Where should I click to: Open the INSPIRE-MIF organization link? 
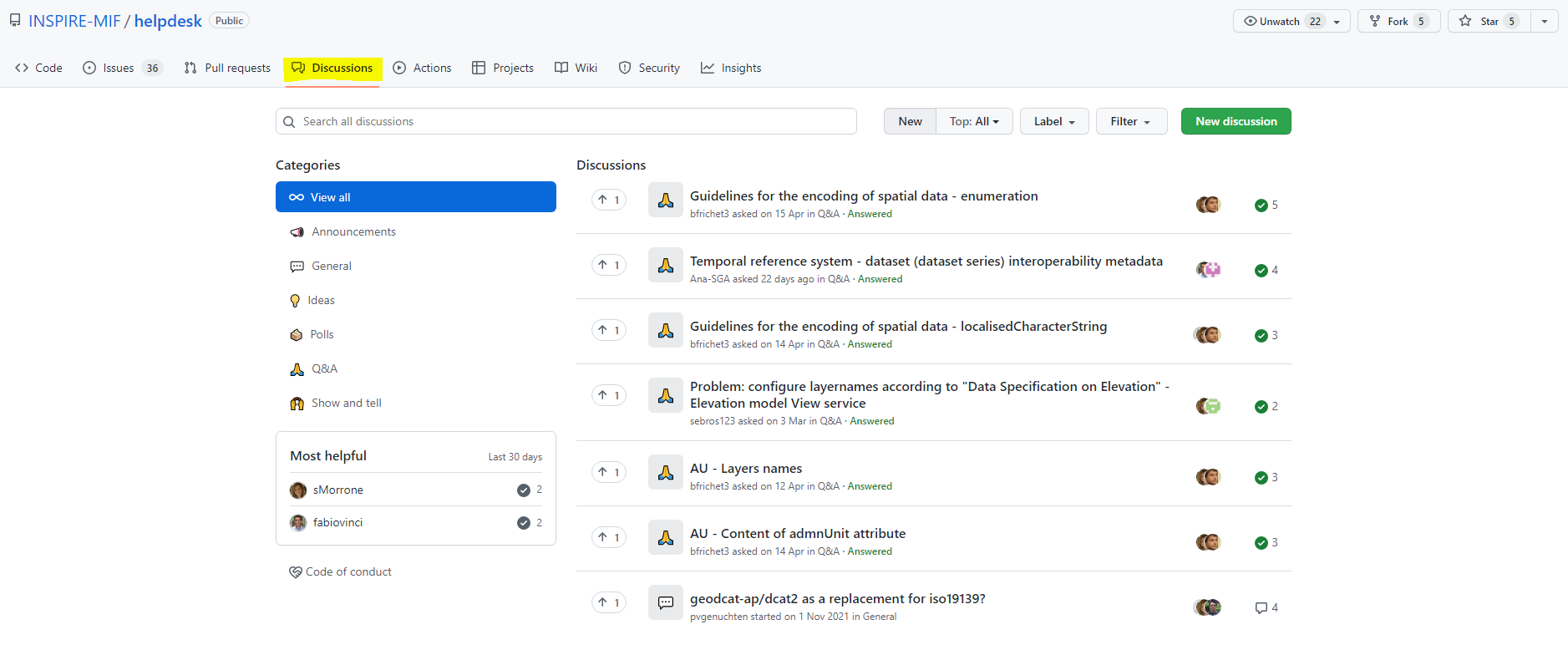[74, 21]
